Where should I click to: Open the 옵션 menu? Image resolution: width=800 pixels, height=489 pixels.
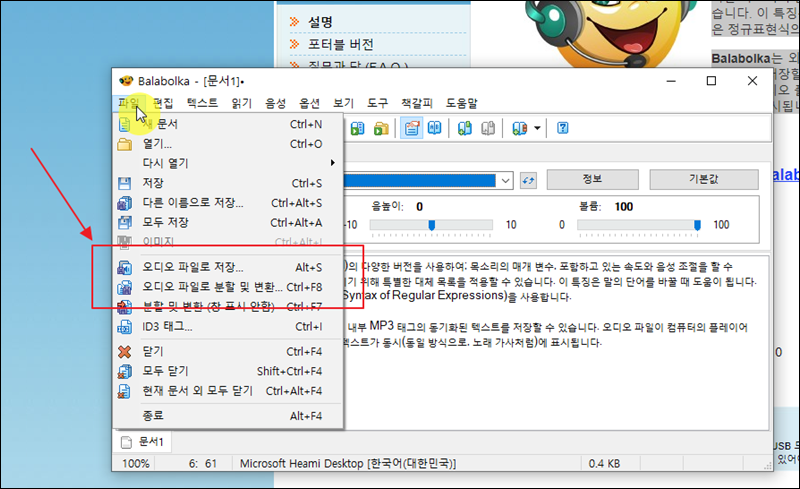click(x=310, y=103)
